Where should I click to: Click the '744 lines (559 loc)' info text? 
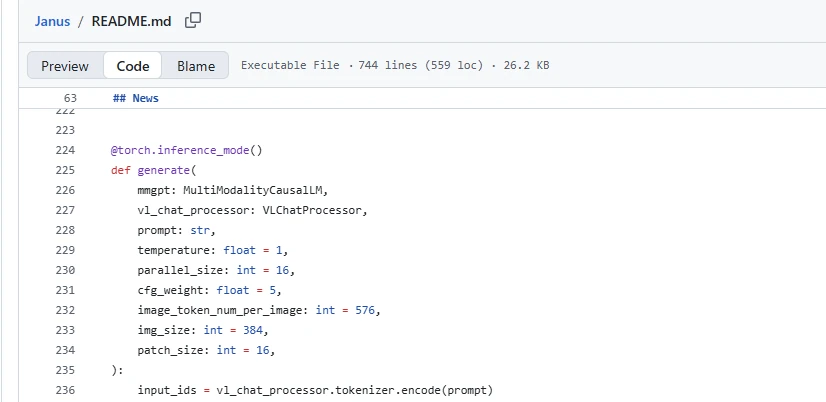(420, 65)
